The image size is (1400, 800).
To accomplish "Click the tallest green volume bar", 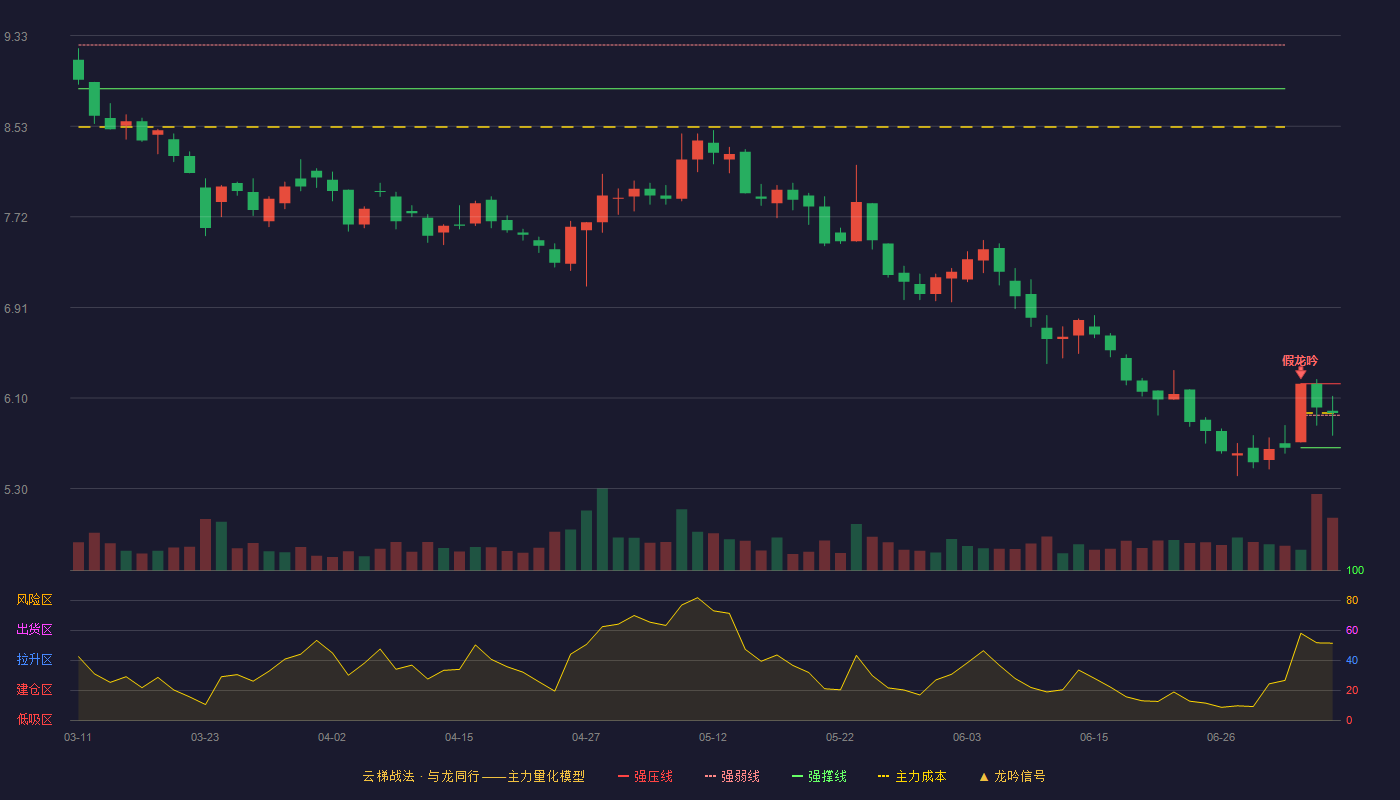I will [602, 529].
